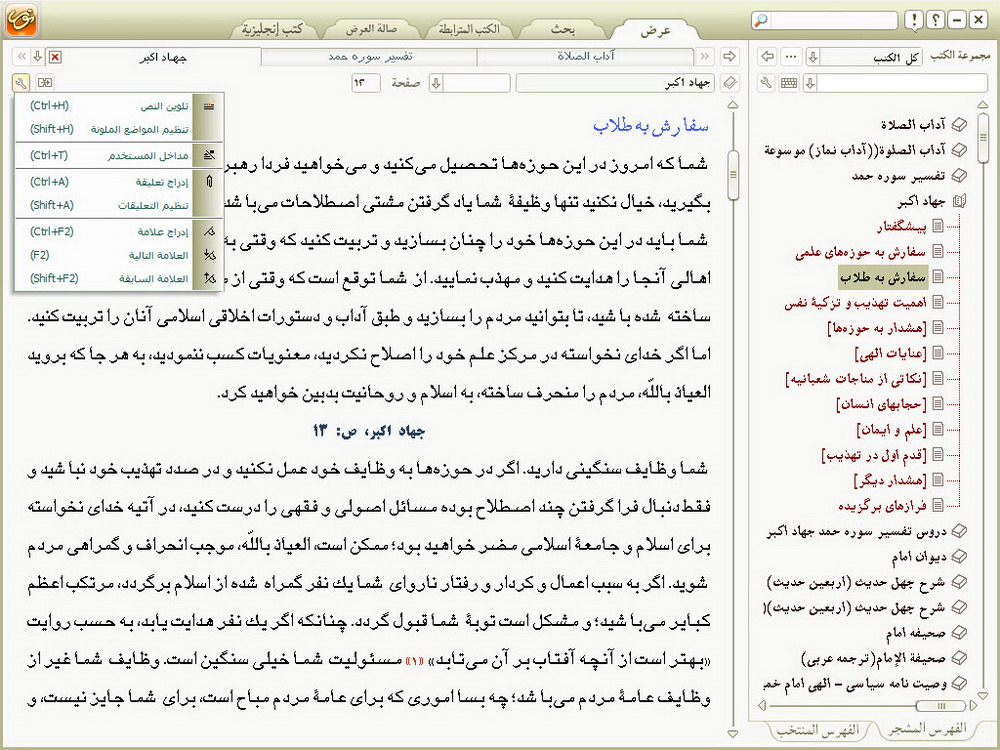Viewport: 1000px width, 750px height.
Task: Click the double chevron right of آداب الصلاة tab
Action: [705, 56]
